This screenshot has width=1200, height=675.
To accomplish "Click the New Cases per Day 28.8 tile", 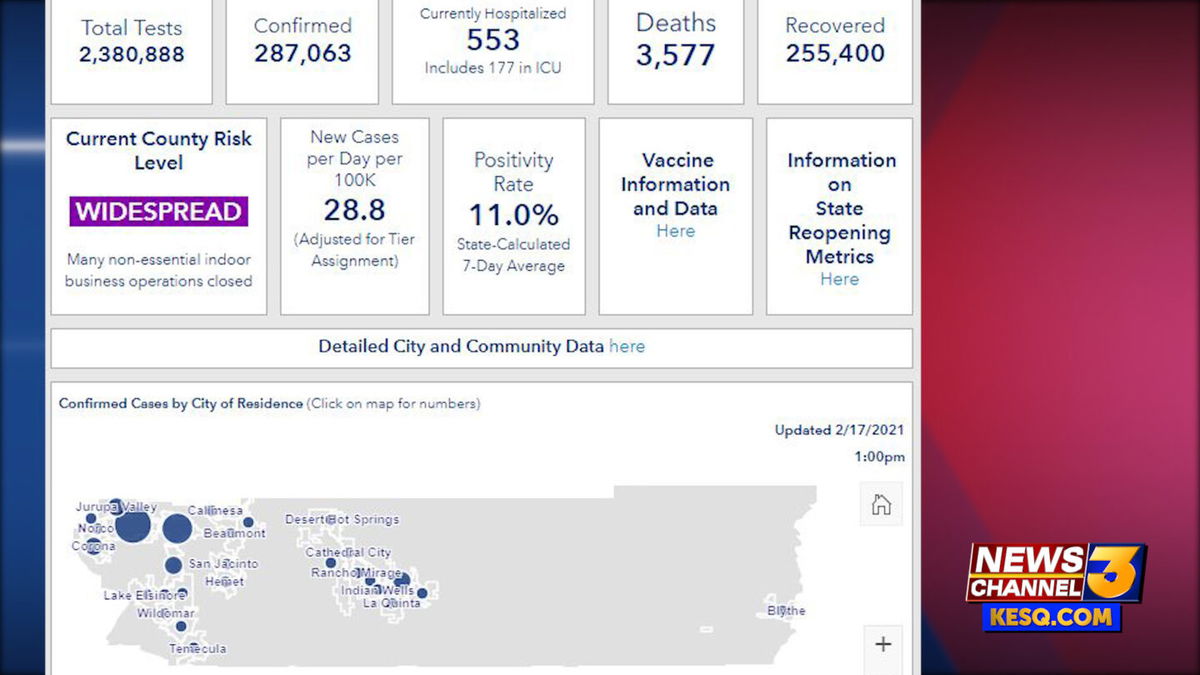I will (x=354, y=216).
